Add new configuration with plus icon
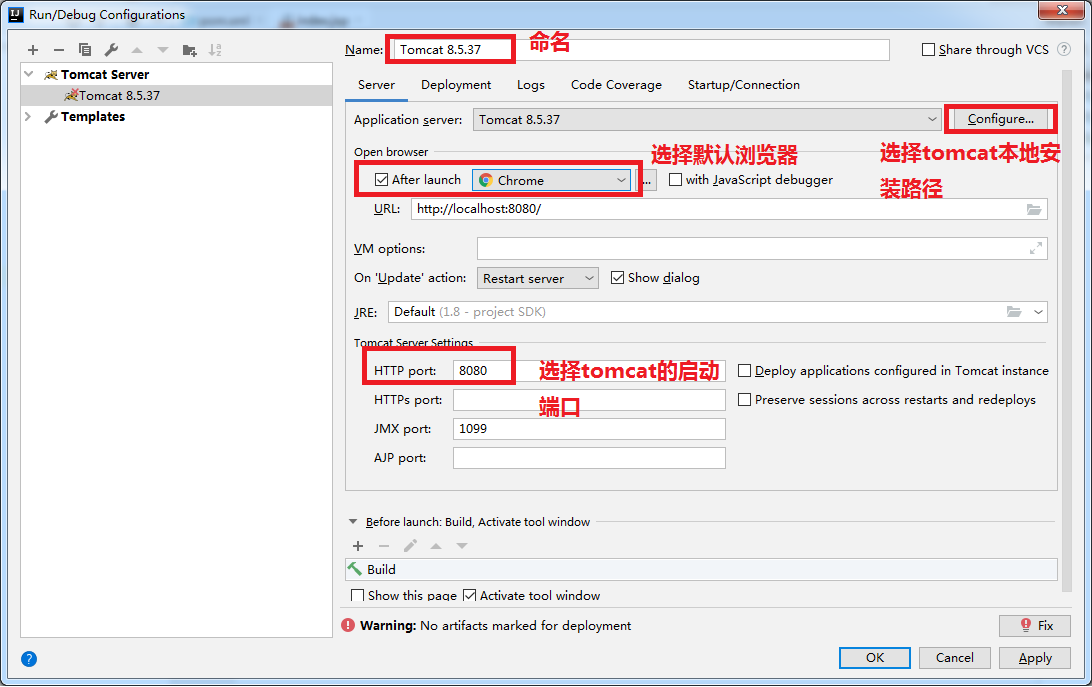The width and height of the screenshot is (1092, 687). tap(33, 49)
